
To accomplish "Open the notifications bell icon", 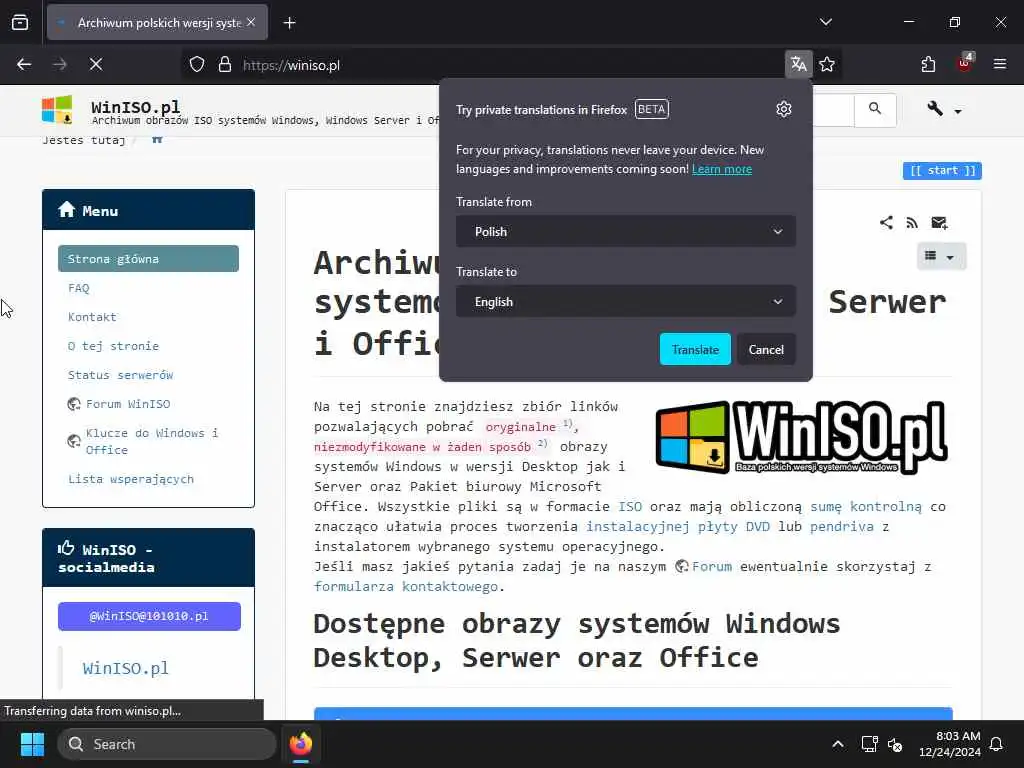I will [996, 744].
